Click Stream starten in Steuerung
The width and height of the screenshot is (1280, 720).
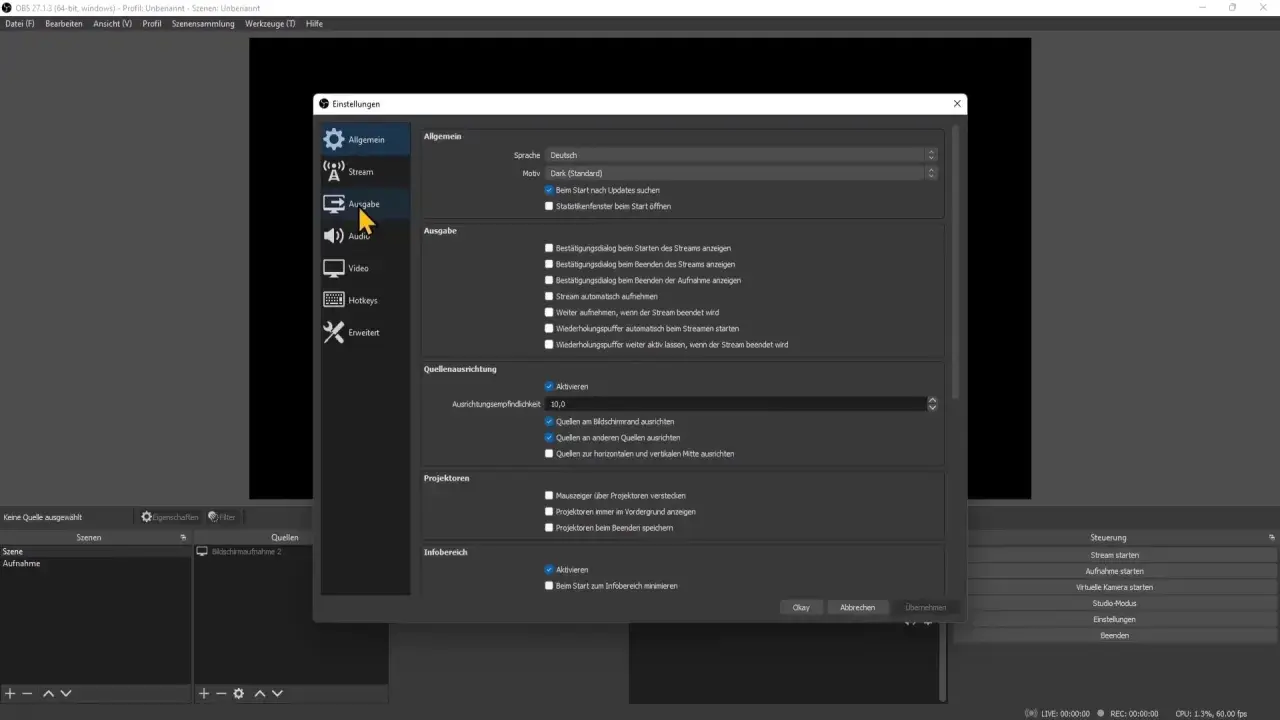tap(1114, 555)
